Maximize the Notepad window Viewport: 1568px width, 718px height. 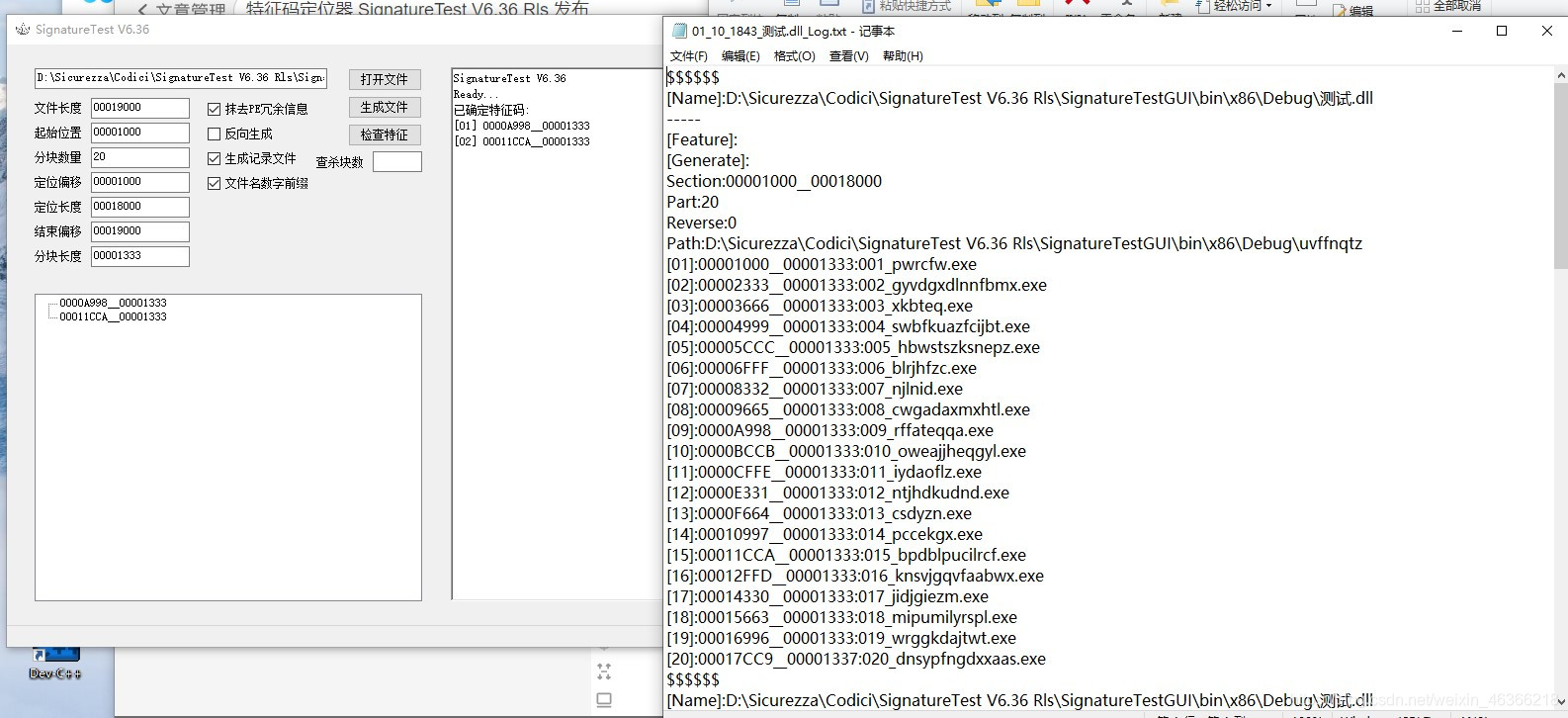coord(1502,31)
